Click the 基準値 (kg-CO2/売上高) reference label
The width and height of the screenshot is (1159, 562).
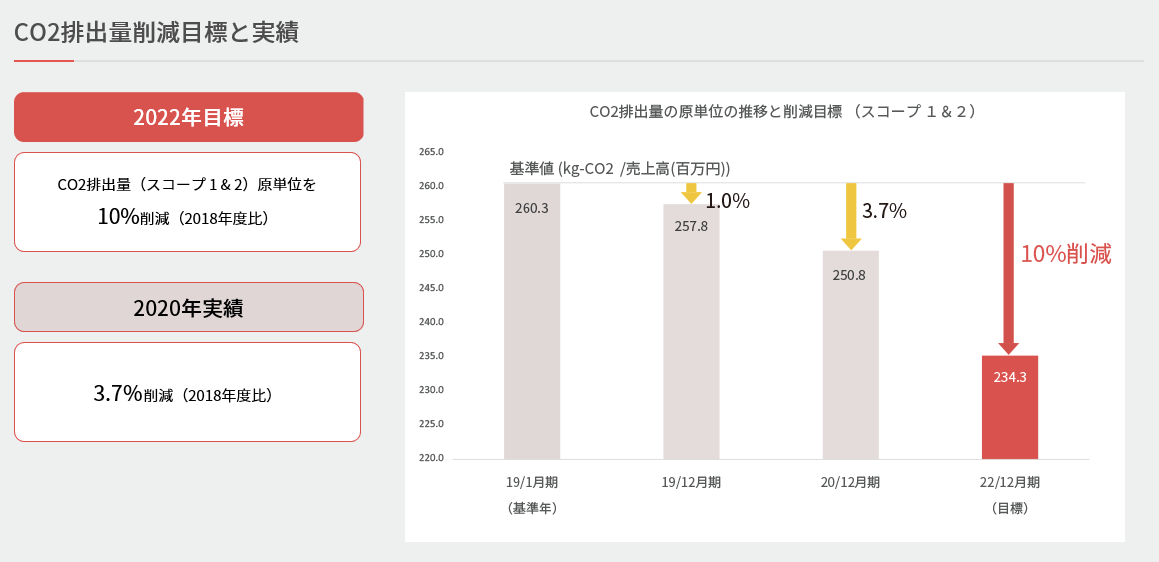tap(619, 168)
